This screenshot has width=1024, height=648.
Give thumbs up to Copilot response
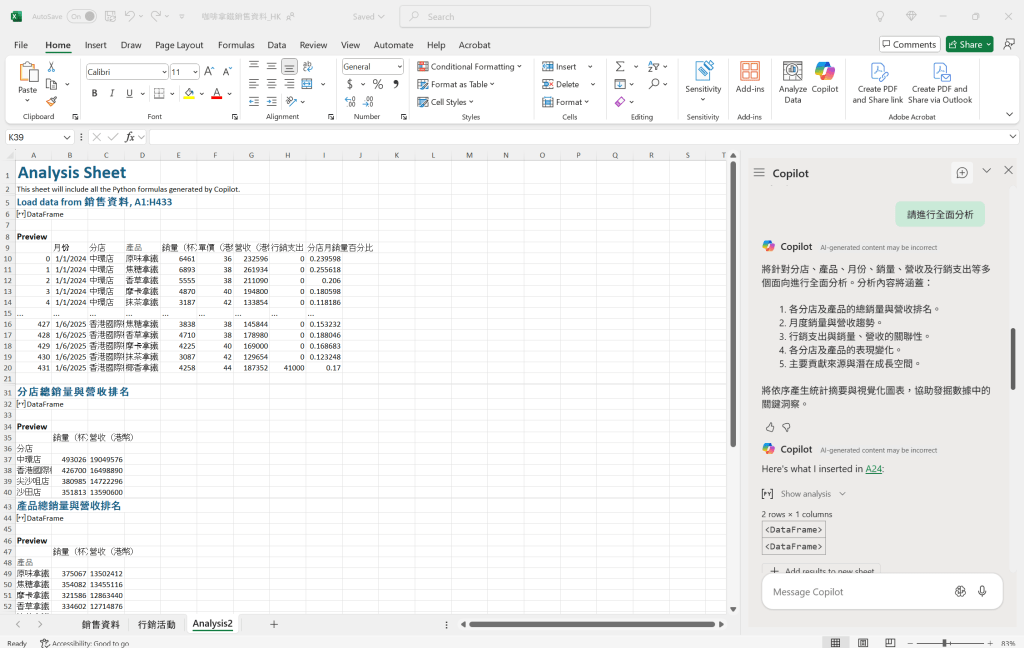[x=770, y=427]
